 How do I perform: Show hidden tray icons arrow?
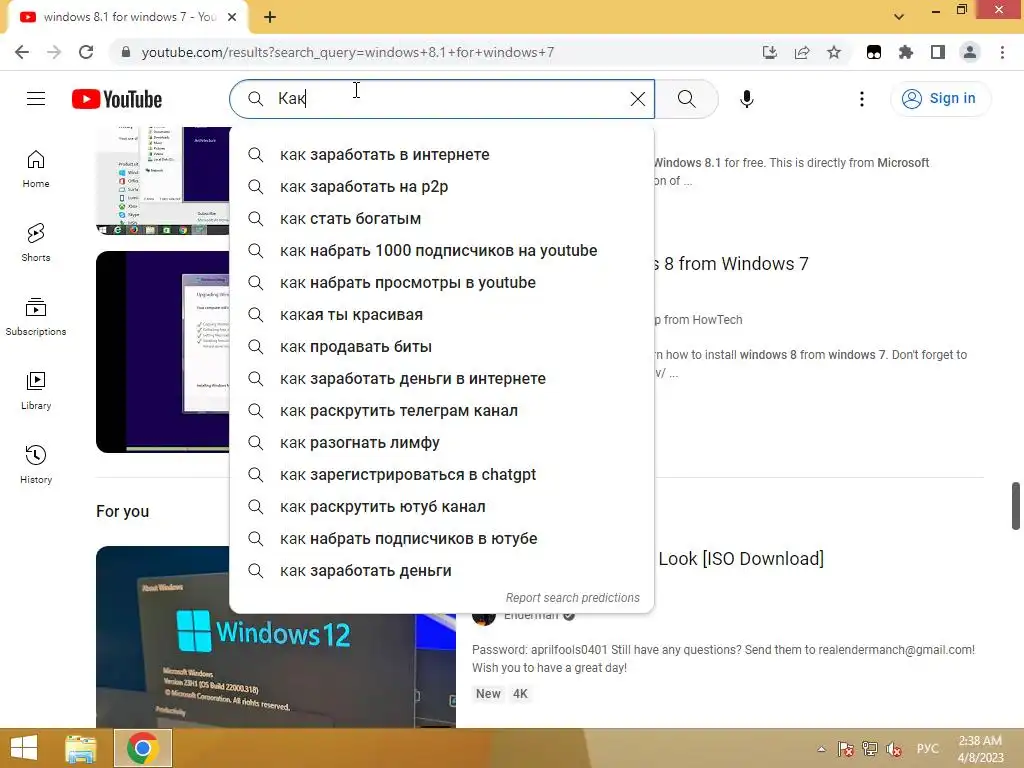pos(822,749)
